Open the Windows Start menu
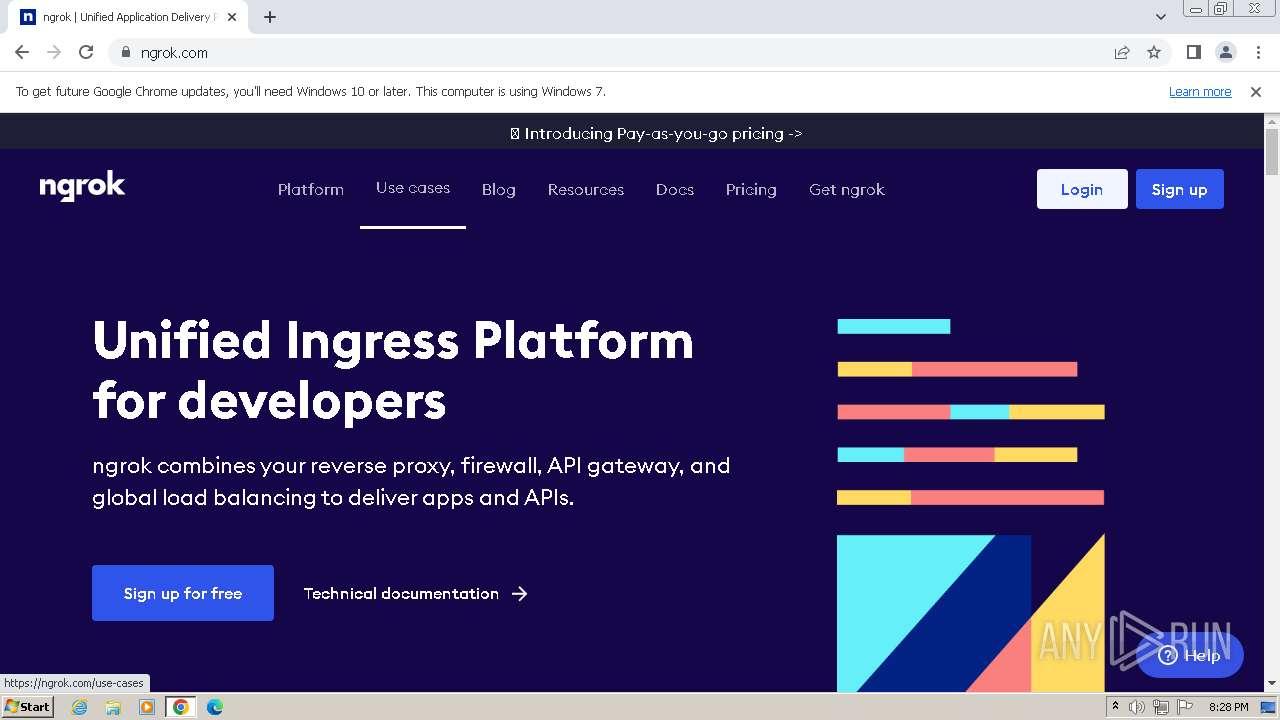 [27, 707]
